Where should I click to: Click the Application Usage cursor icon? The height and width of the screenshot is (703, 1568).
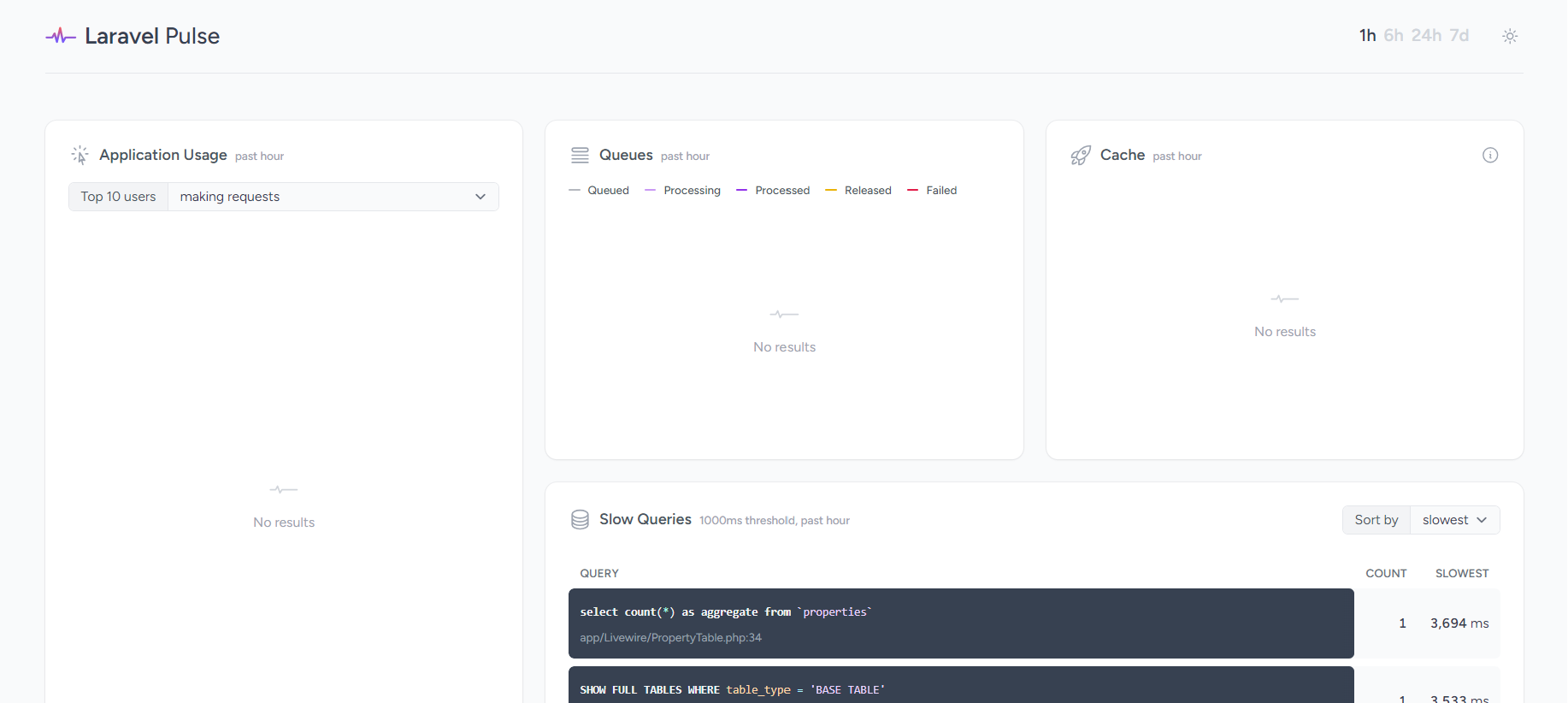coord(80,155)
